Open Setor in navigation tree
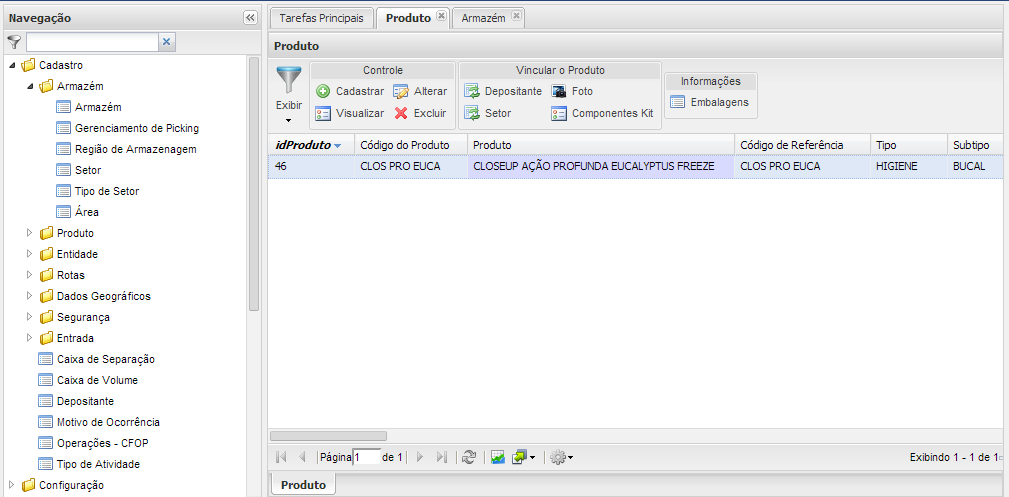The image size is (1009, 497). (79, 170)
